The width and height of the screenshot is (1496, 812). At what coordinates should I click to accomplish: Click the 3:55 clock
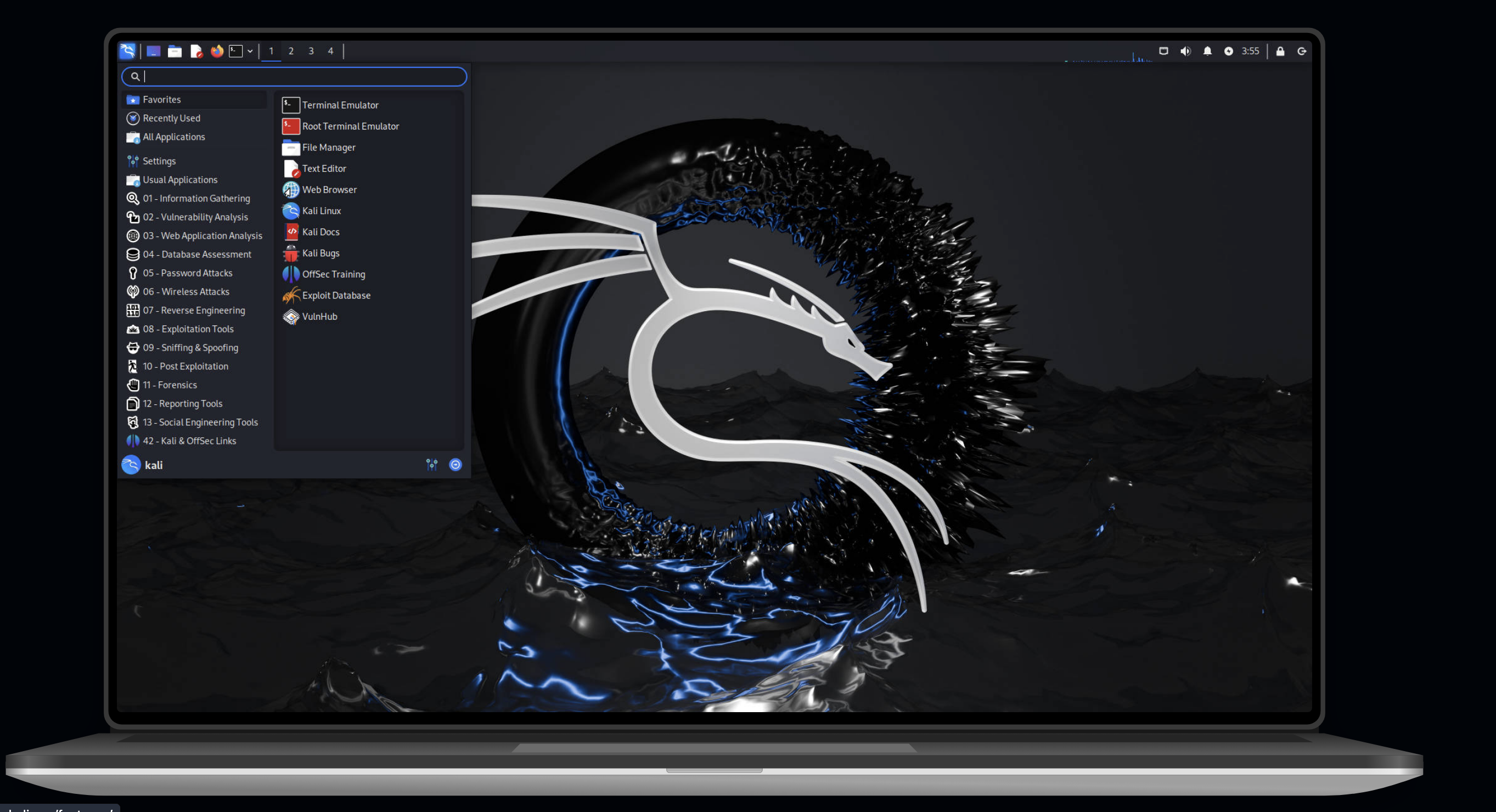pos(1250,51)
